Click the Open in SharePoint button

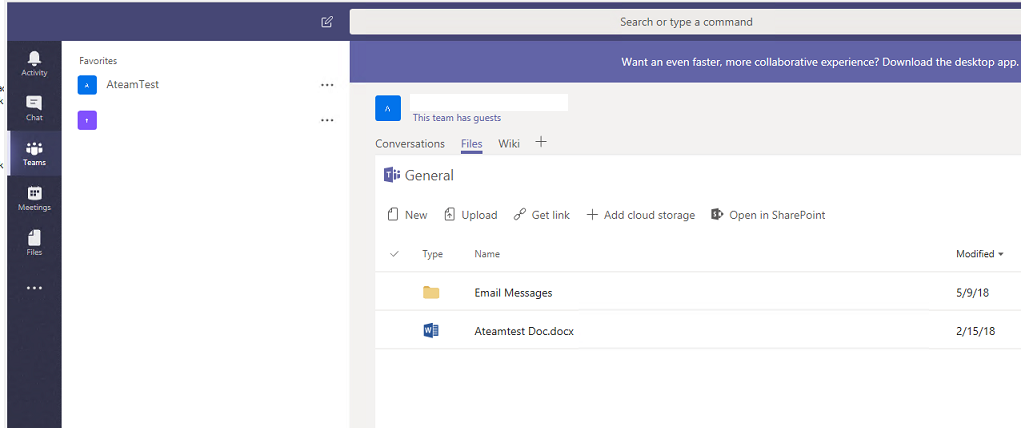click(768, 215)
